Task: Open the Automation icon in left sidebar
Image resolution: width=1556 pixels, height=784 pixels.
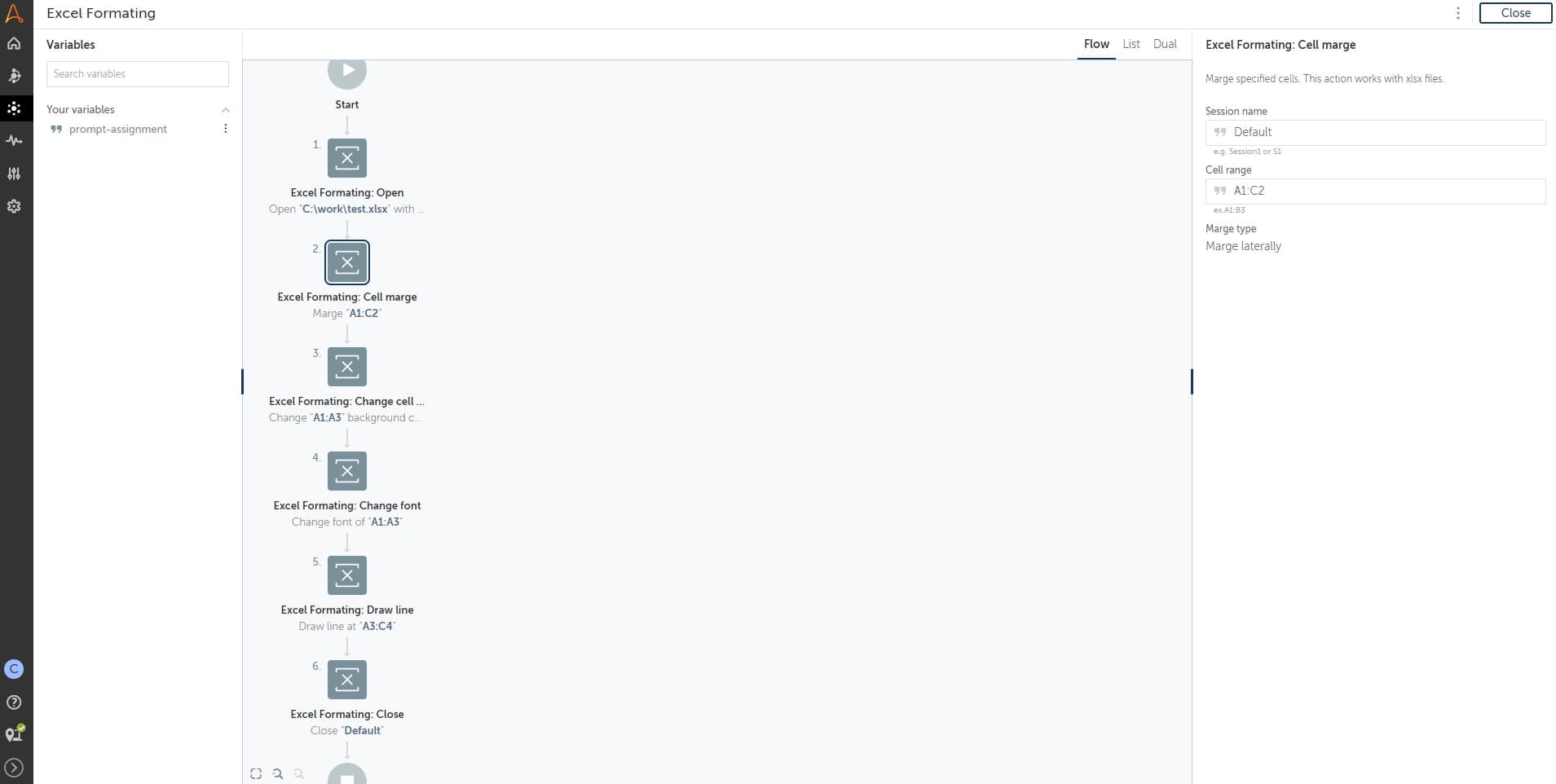Action: pos(14,76)
